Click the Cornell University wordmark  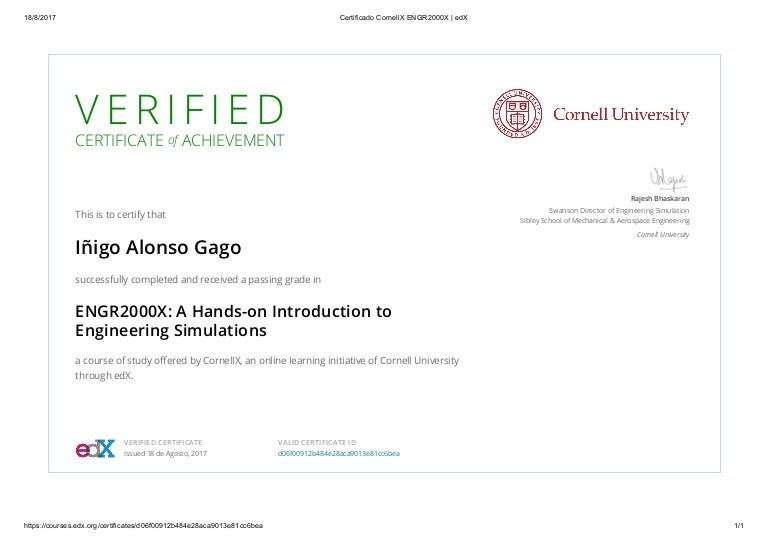pyautogui.click(x=621, y=115)
